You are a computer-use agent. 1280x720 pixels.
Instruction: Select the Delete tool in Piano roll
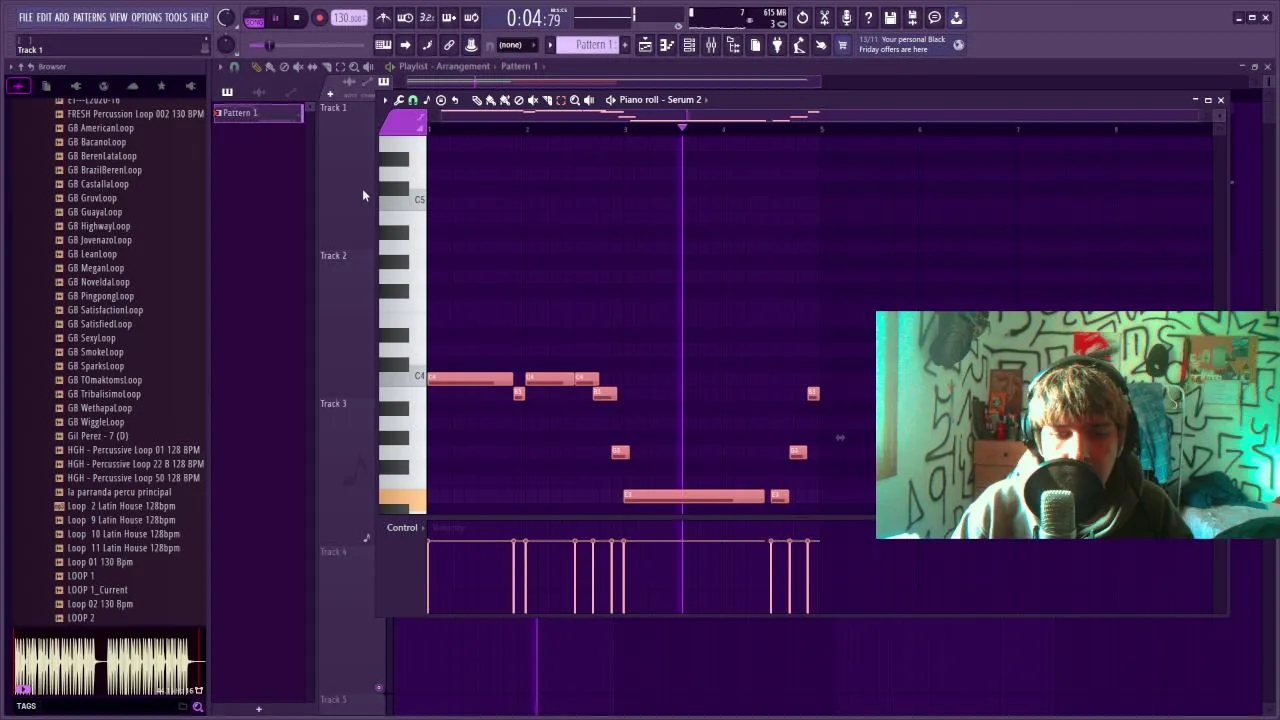click(x=518, y=100)
